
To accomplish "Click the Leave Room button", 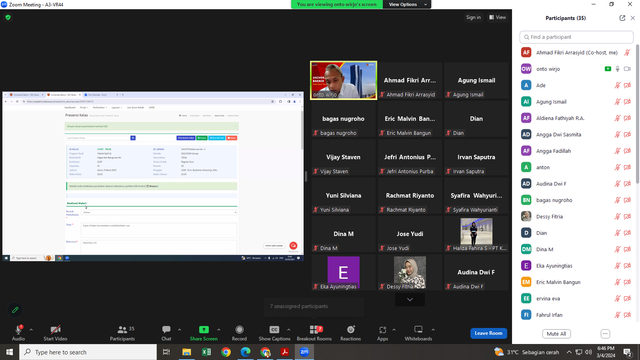I will (489, 333).
